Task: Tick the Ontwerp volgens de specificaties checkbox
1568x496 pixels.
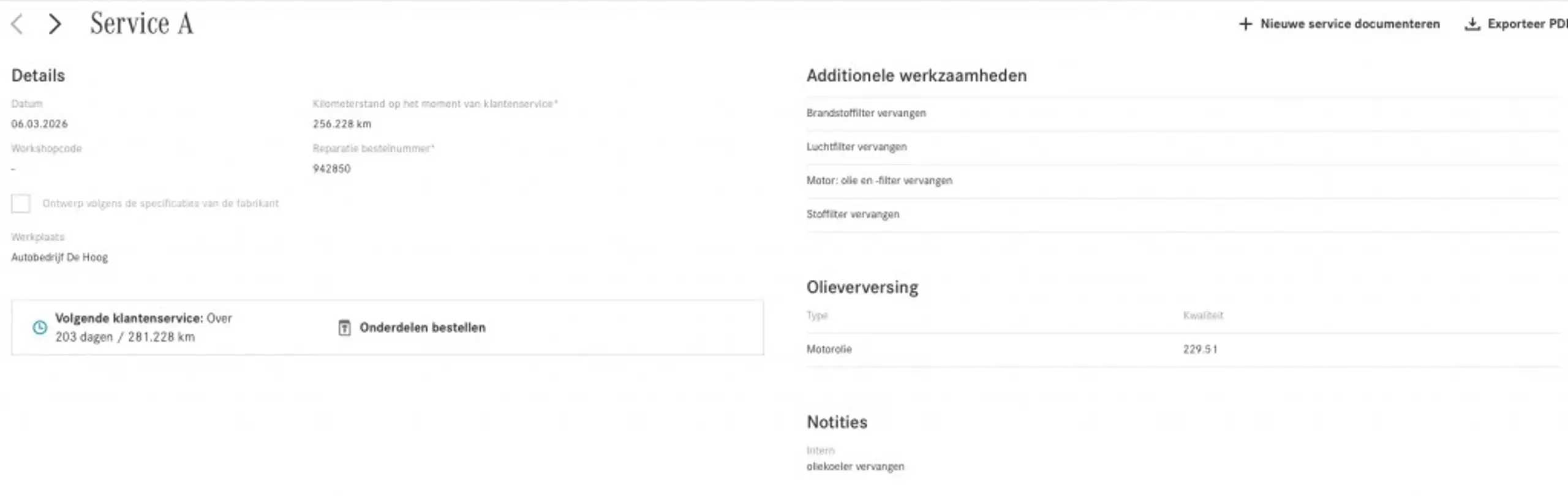Action: [x=21, y=203]
